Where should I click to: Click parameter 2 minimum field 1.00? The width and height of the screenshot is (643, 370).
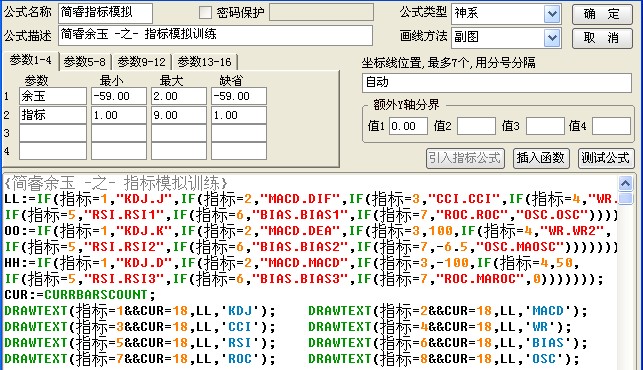pos(119,115)
